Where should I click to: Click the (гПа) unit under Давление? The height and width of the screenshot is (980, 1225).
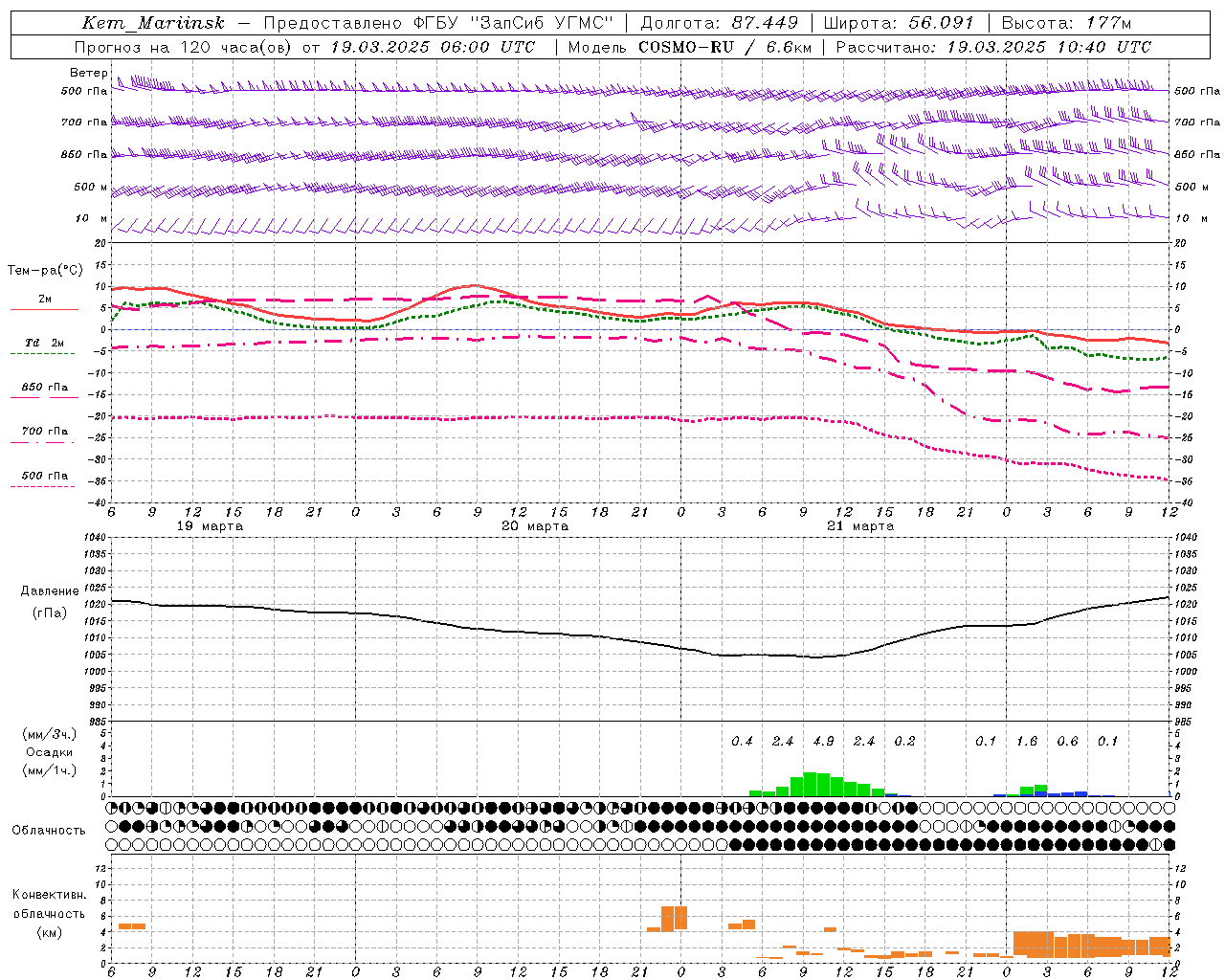(50, 612)
